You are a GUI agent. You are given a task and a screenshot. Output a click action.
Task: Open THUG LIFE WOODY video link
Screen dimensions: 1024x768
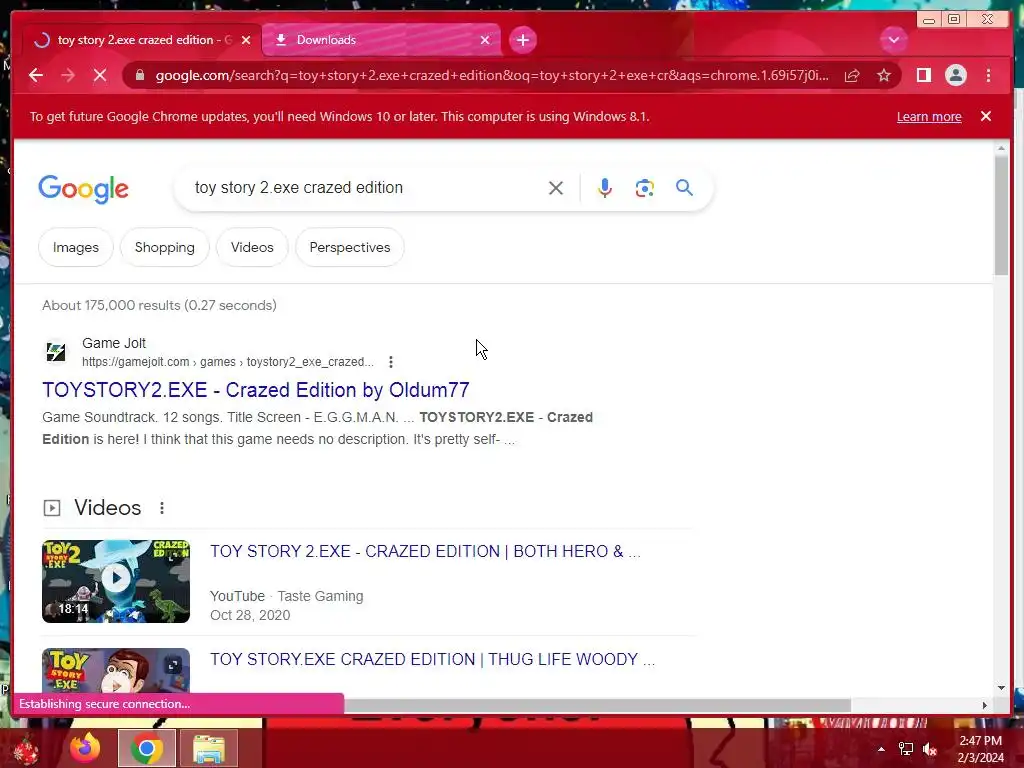(432, 660)
